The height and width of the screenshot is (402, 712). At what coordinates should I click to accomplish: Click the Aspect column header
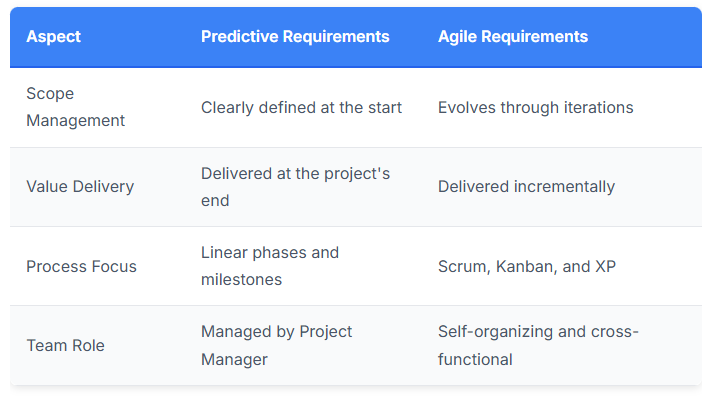54,36
